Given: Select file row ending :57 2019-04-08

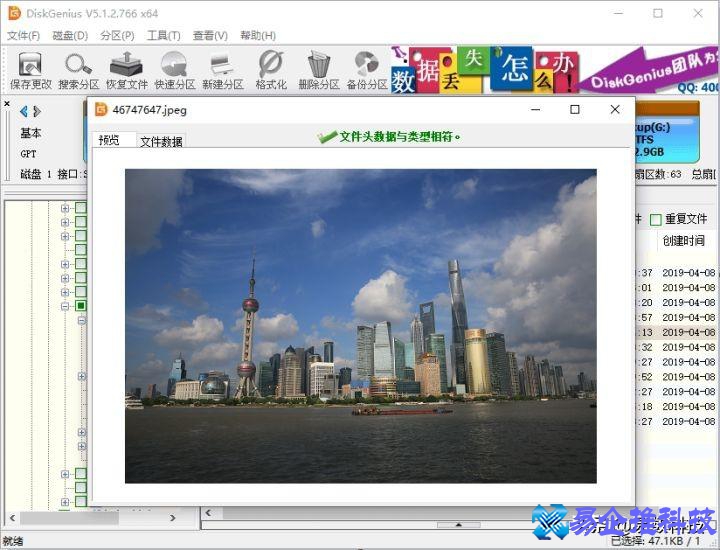Looking at the screenshot, I should pos(677,317).
